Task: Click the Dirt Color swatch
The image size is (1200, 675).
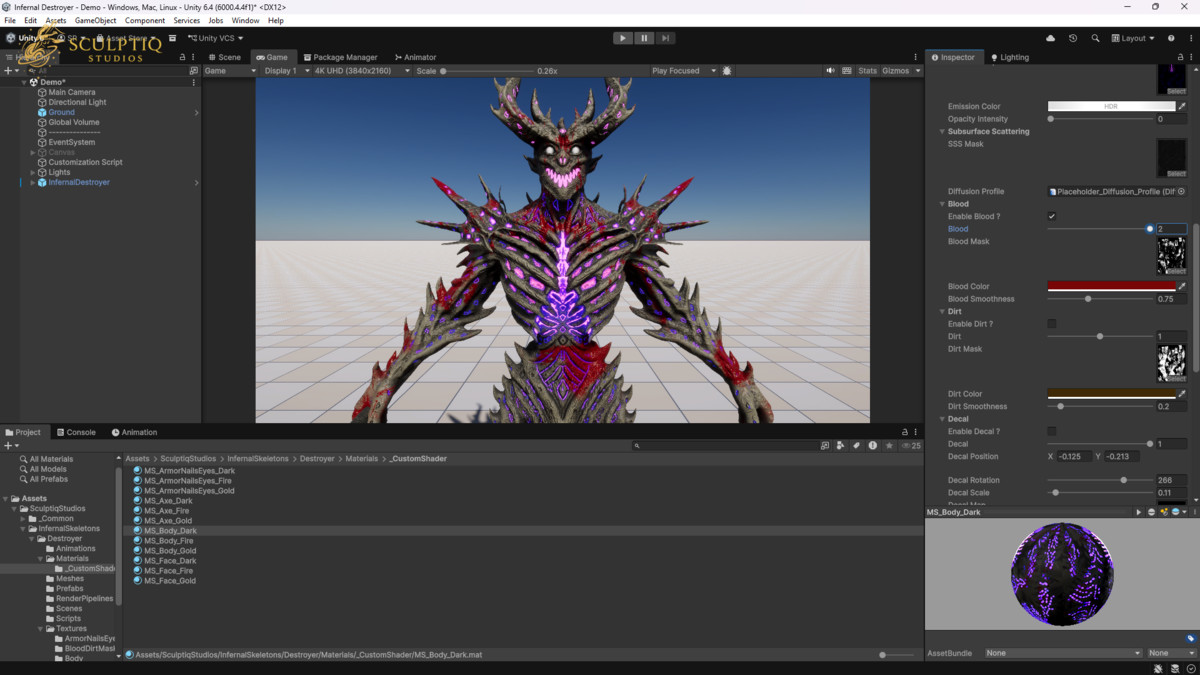Action: [1110, 394]
